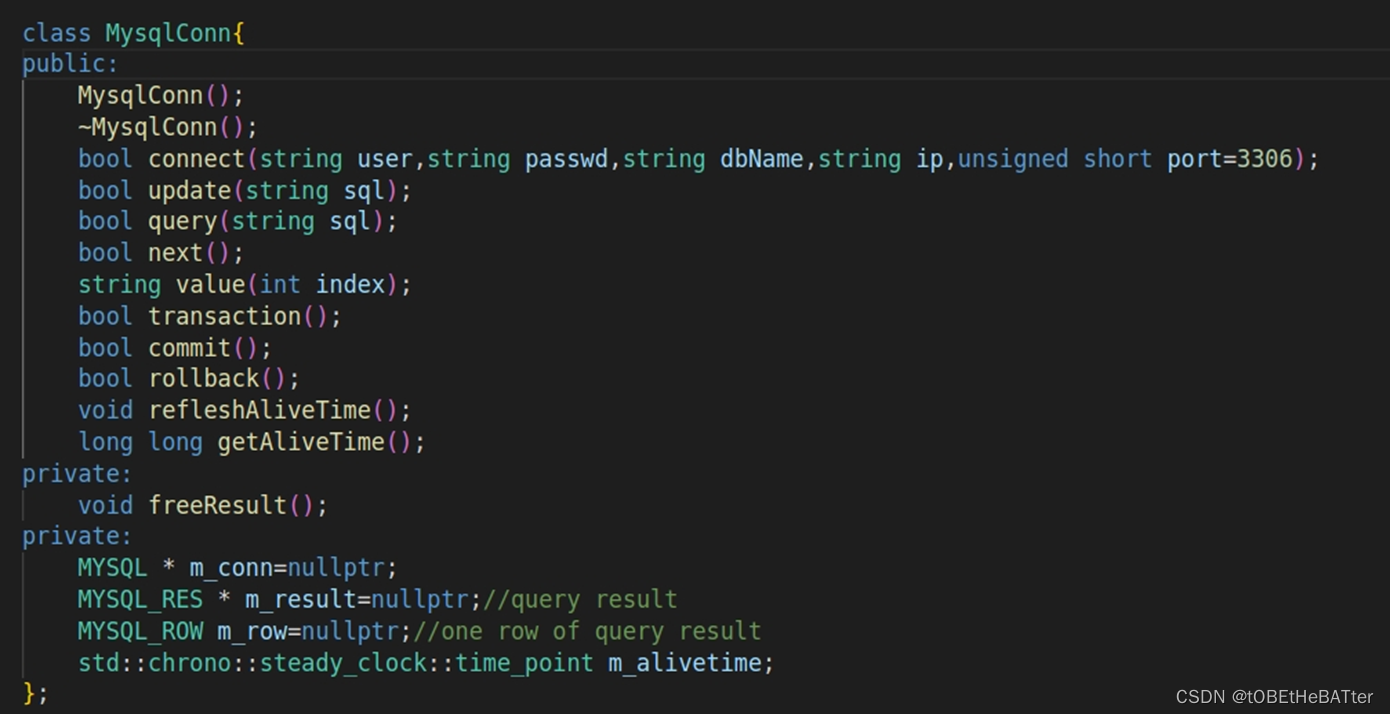
Task: Select the m_row member declaration
Action: pyautogui.click(x=230, y=630)
